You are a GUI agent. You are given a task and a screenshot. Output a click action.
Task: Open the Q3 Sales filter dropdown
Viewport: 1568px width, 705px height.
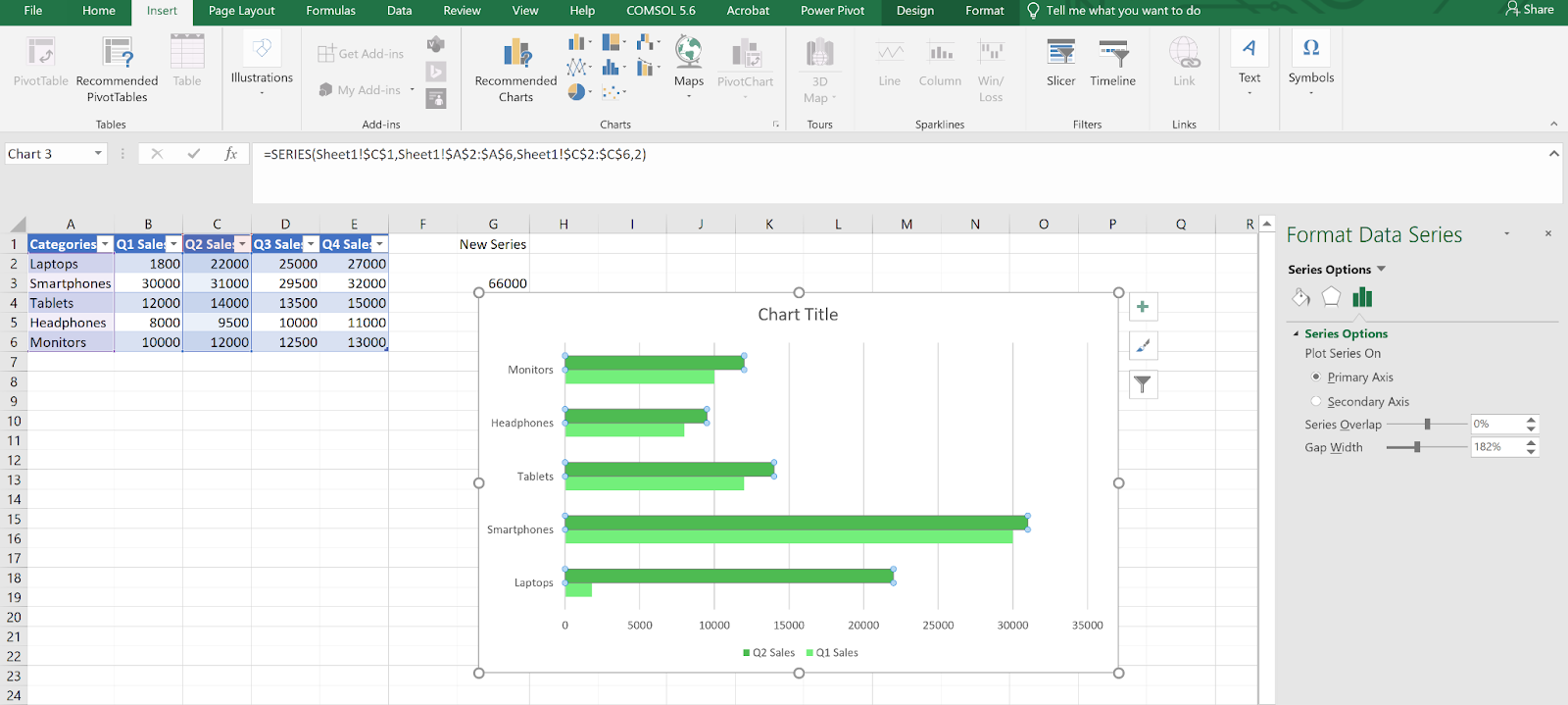tap(311, 244)
